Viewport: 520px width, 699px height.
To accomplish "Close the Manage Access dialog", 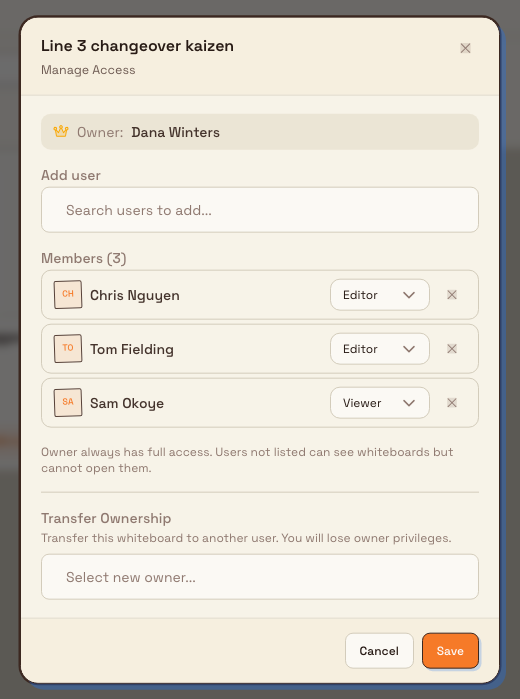I will tap(465, 48).
